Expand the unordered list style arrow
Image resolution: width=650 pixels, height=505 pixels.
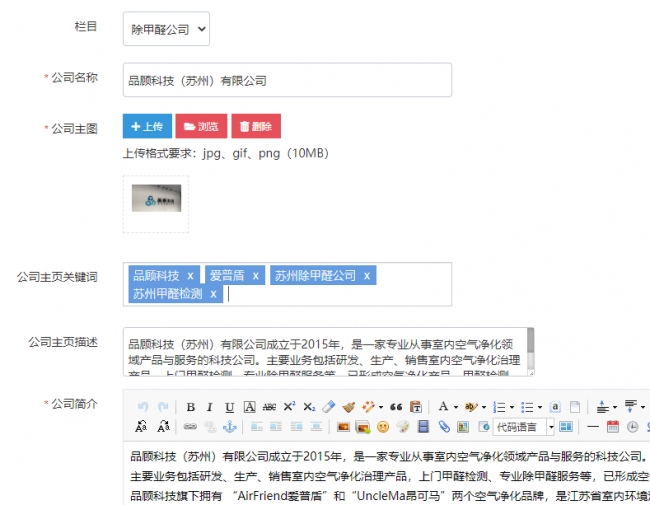click(540, 407)
